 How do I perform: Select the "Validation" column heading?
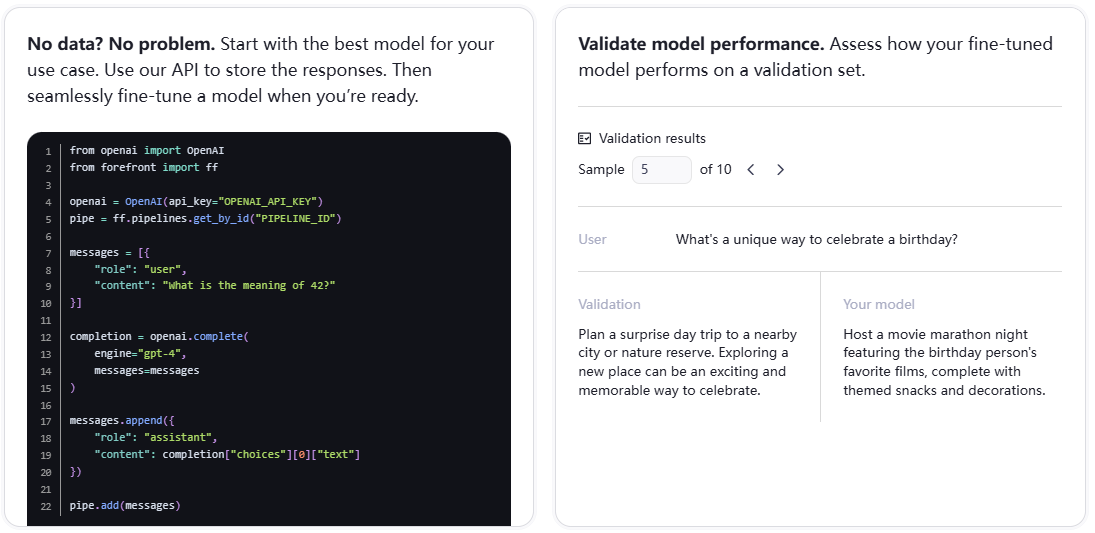(x=609, y=304)
